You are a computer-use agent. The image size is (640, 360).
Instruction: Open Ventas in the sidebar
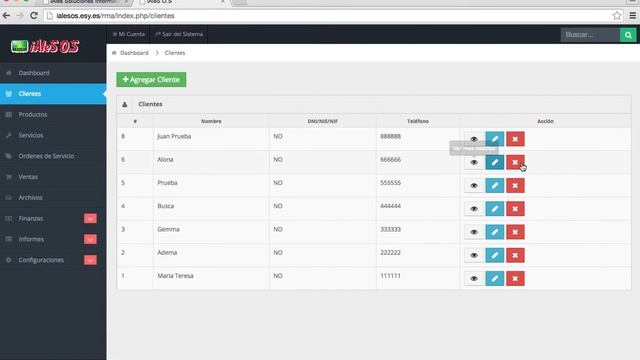click(53, 177)
